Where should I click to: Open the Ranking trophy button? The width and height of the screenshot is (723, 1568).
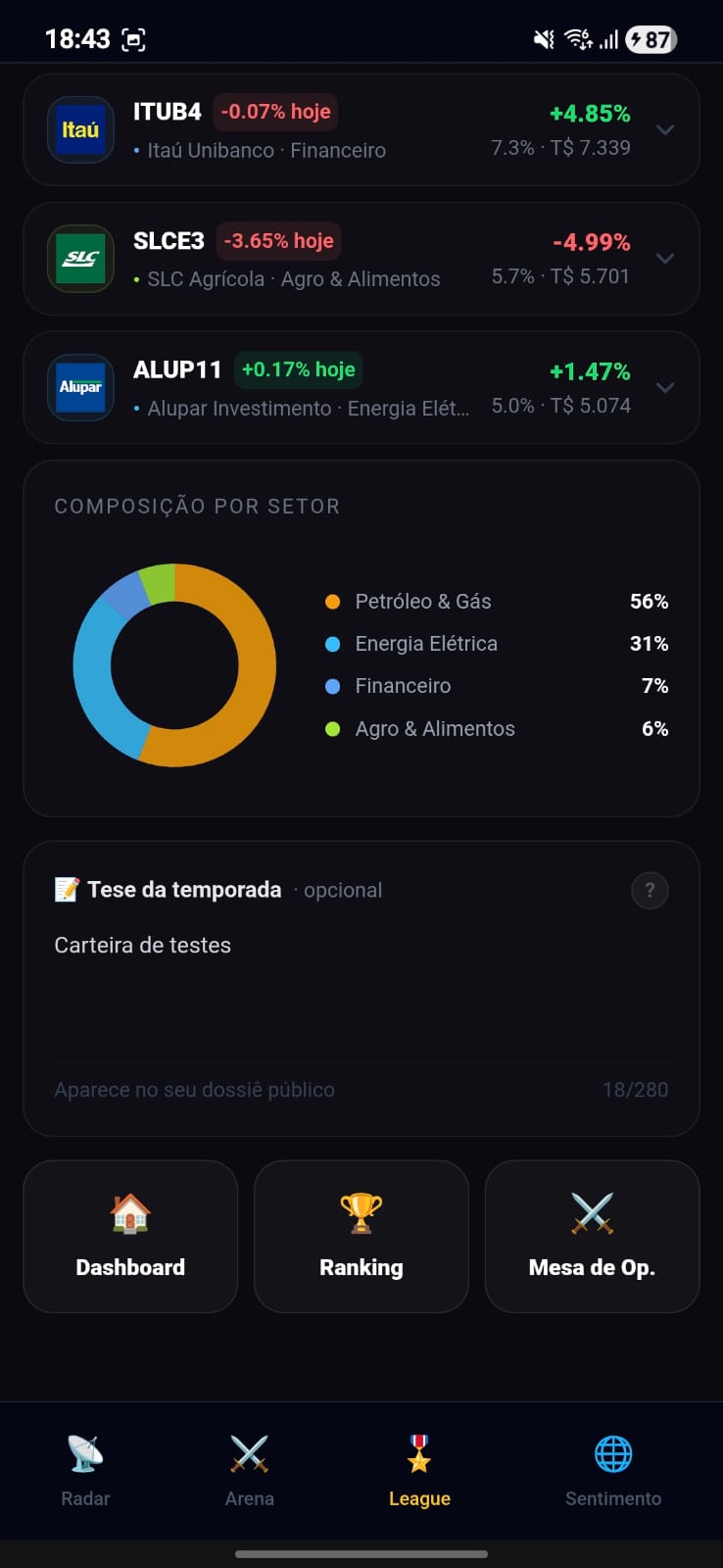coord(361,1236)
